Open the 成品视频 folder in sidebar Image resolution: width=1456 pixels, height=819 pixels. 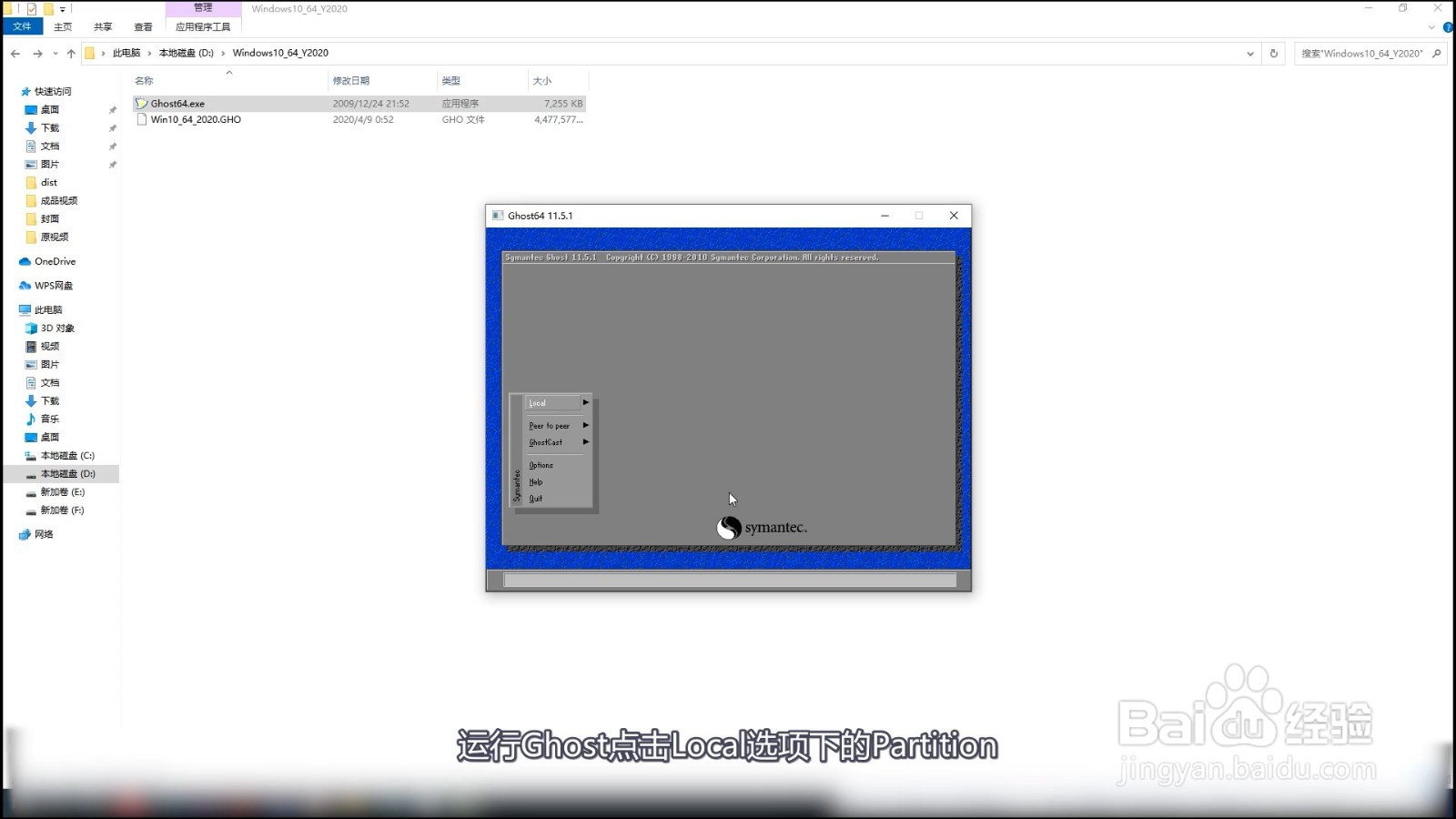coord(59,200)
